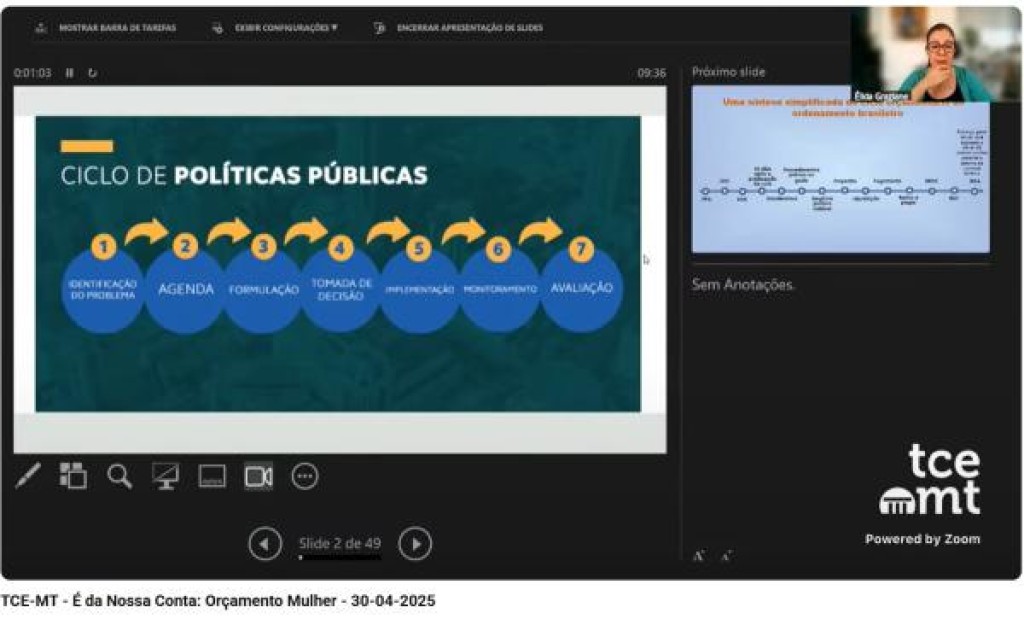Click the next slide preview thumbnail
Image resolution: width=1024 pixels, height=625 pixels.
click(840, 170)
